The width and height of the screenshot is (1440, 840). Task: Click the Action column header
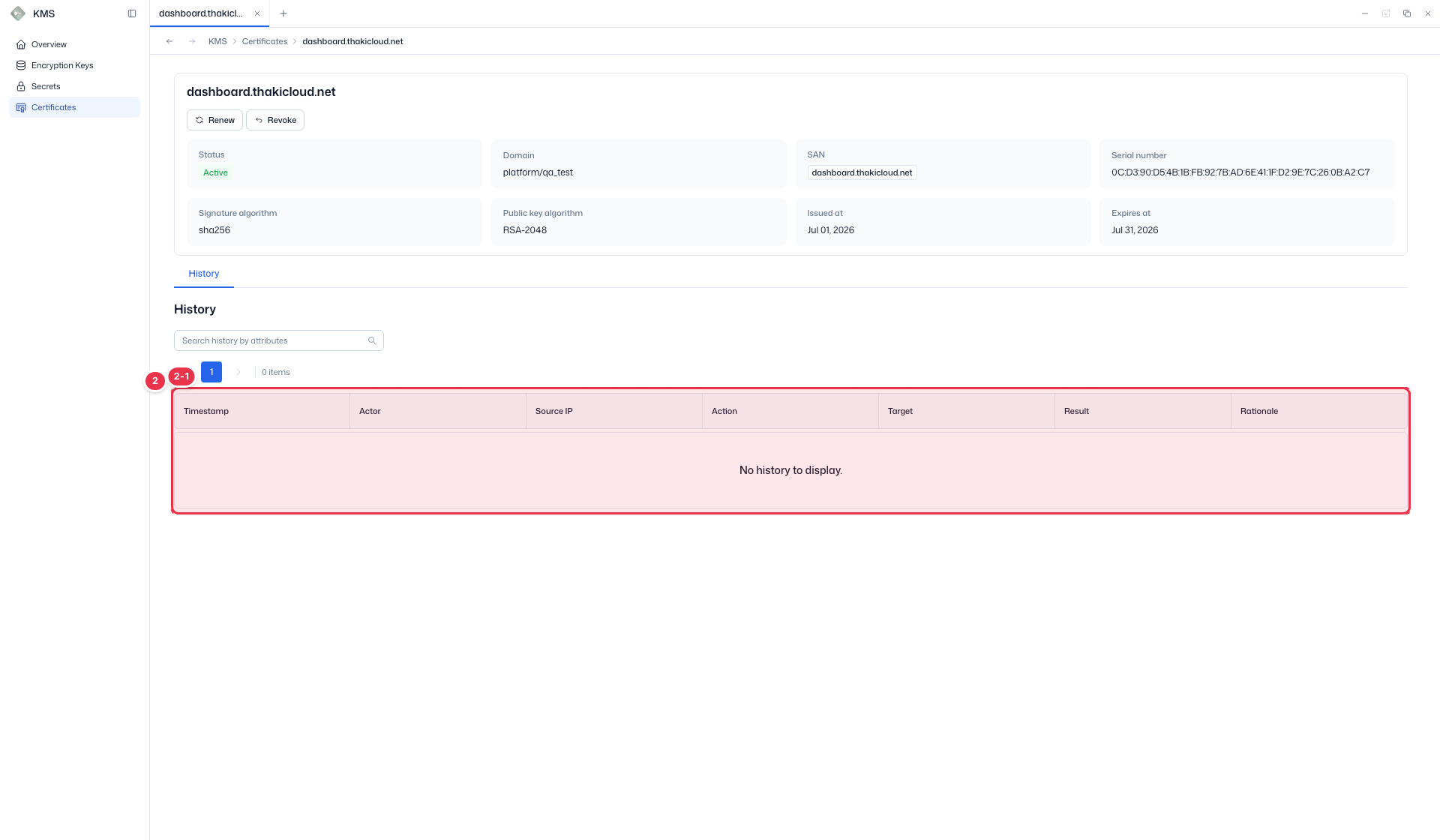pyautogui.click(x=790, y=411)
